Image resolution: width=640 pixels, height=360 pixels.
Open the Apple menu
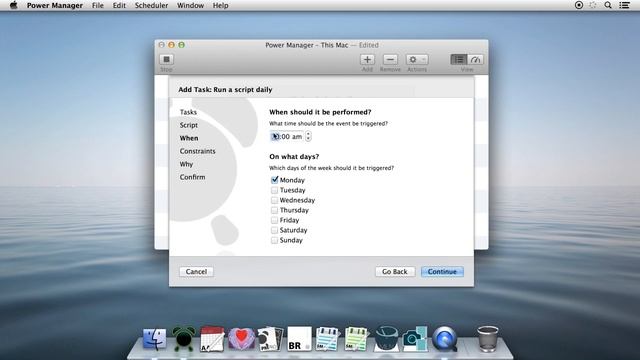click(x=13, y=5)
